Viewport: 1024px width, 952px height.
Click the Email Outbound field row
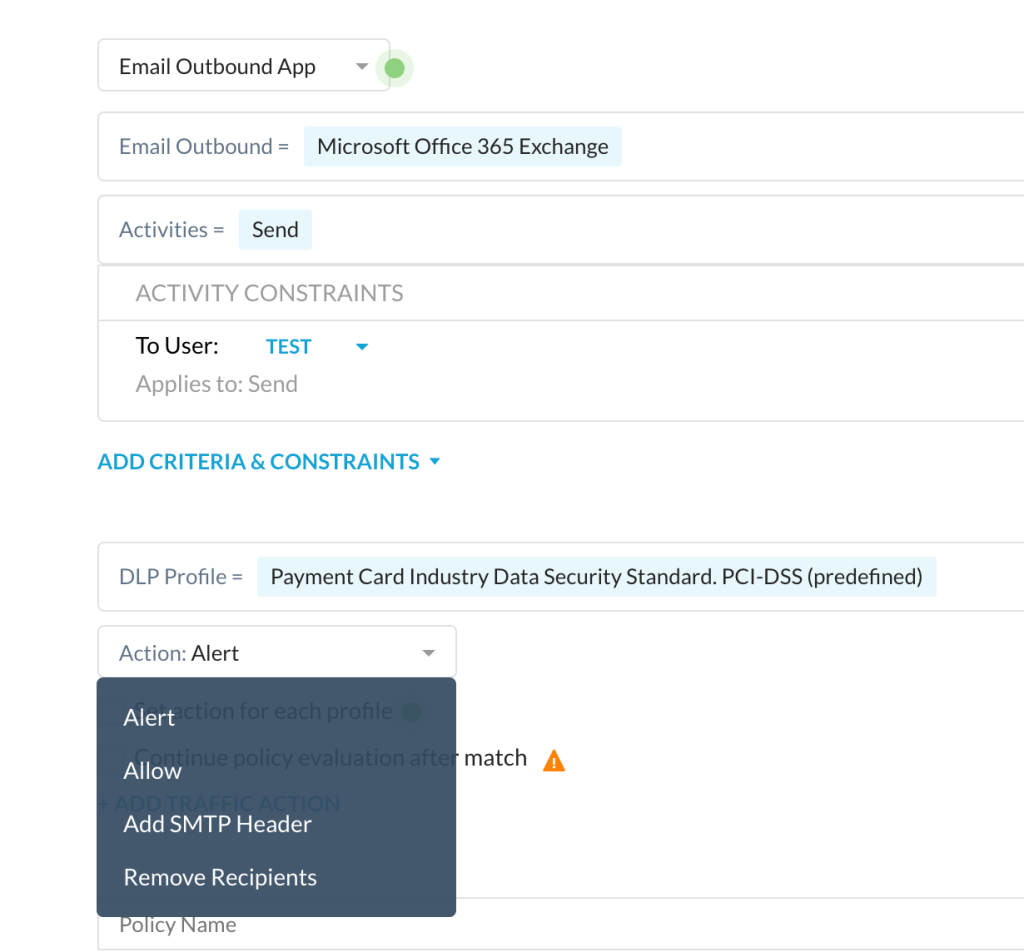tap(561, 147)
